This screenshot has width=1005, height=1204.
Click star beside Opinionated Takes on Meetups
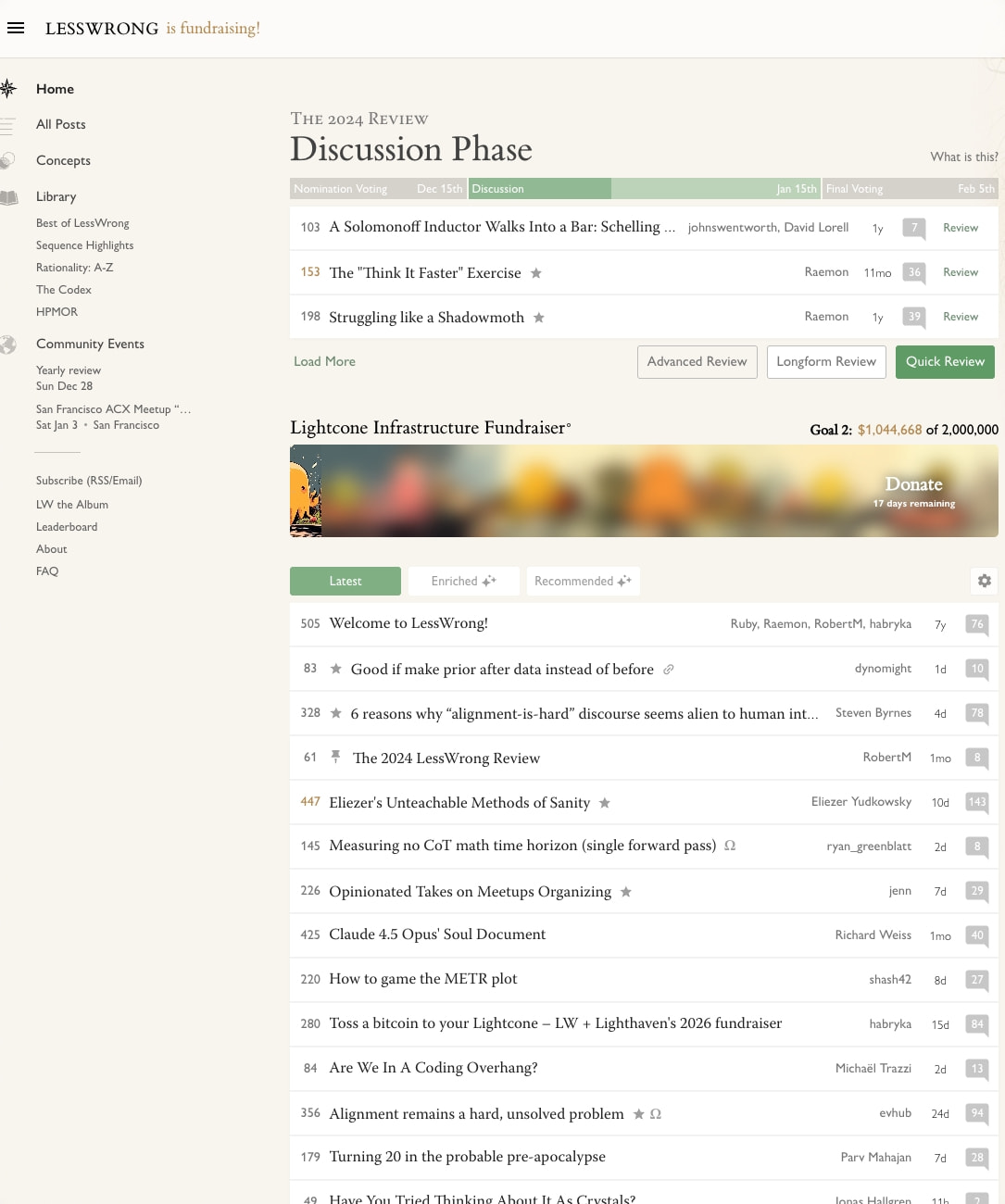(626, 892)
